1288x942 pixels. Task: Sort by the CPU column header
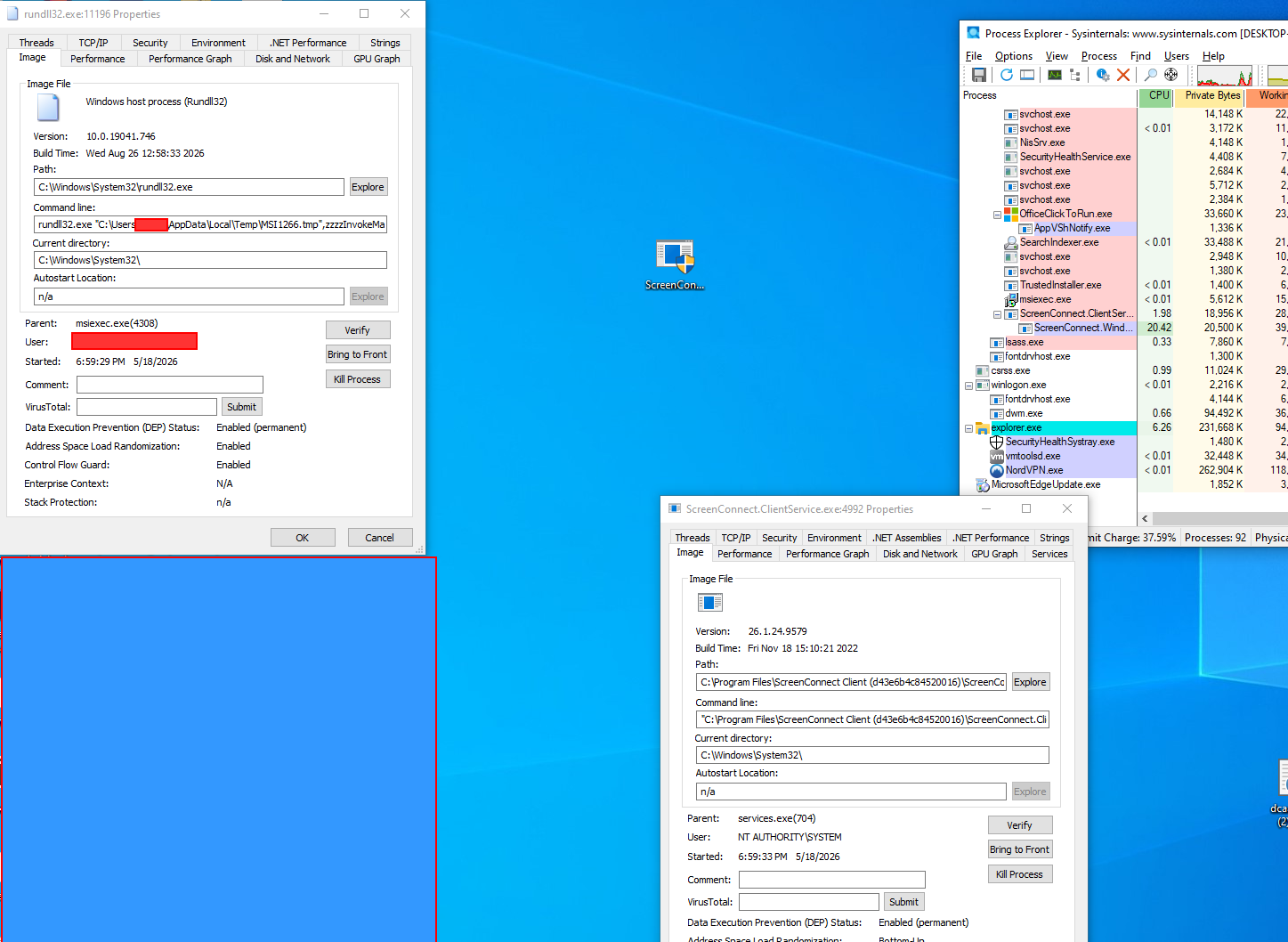point(1155,95)
